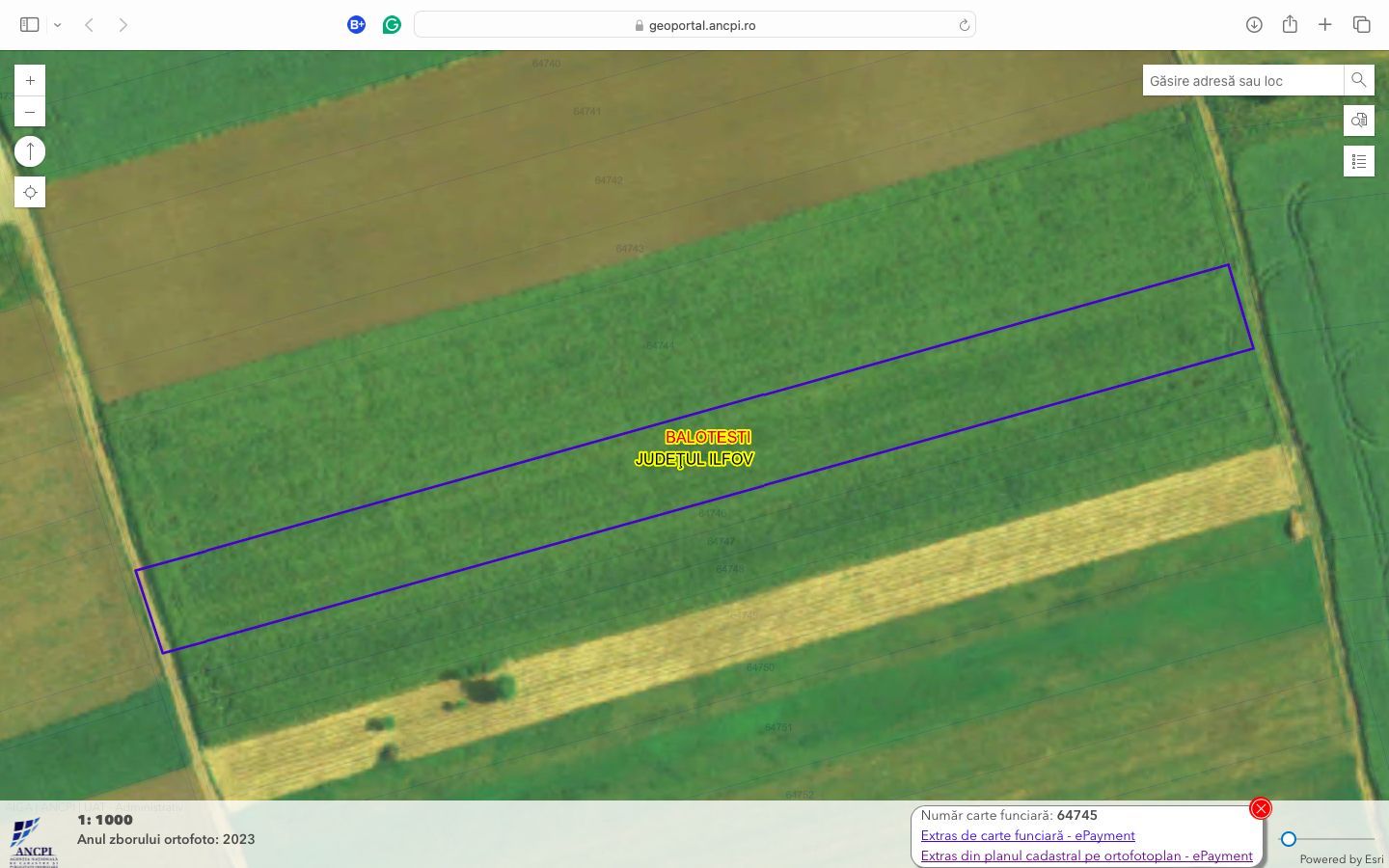Open the map legend panel
1389x868 pixels.
coord(1358,161)
